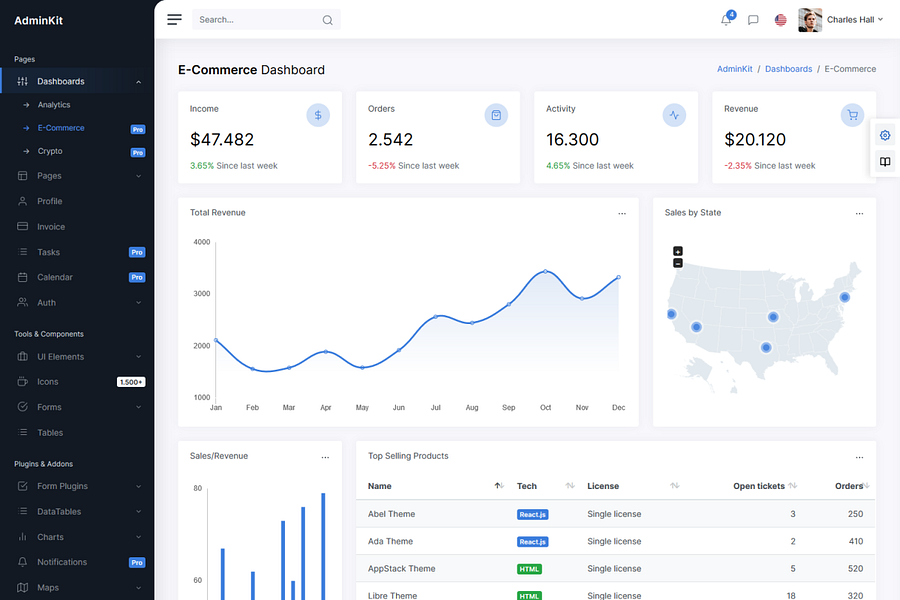Viewport: 900px width, 600px height.
Task: Click Dashboards sliders icon in sidebar
Action: [x=22, y=82]
